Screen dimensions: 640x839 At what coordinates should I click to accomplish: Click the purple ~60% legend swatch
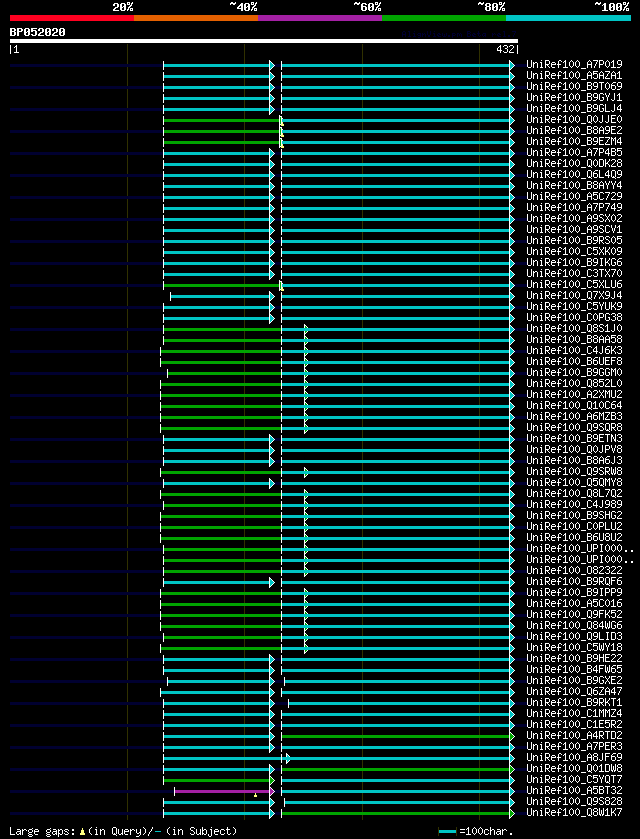[320, 18]
